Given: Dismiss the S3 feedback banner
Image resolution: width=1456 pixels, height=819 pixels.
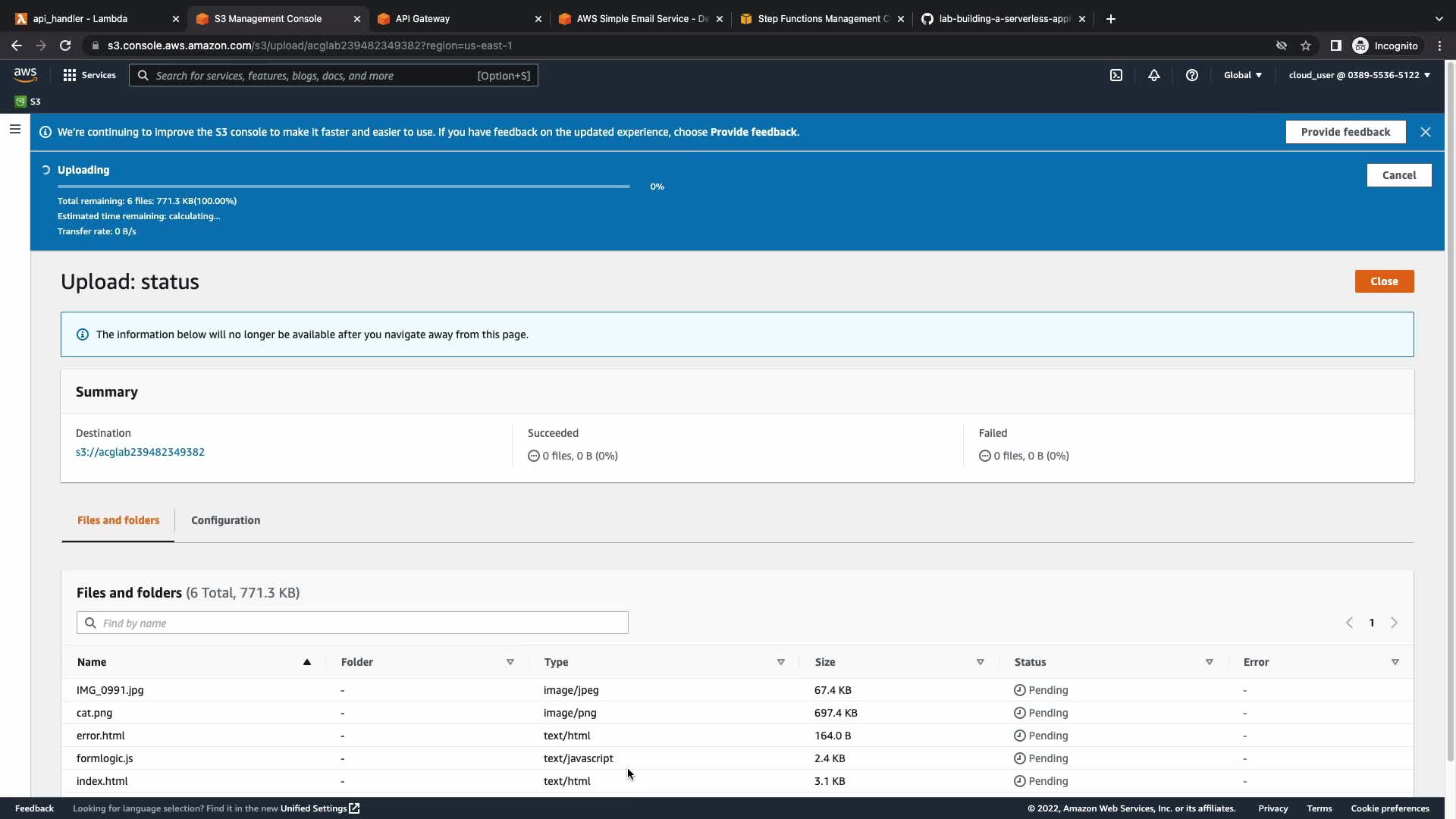Looking at the screenshot, I should click(1425, 132).
